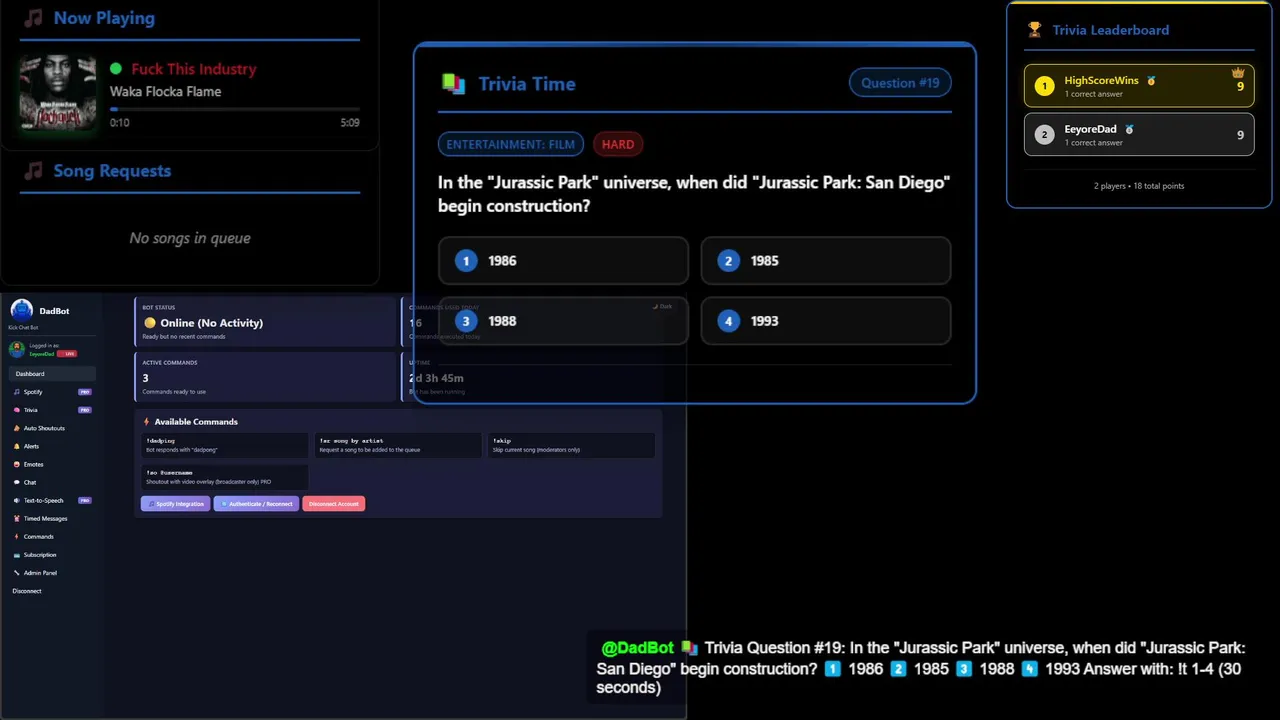
Task: Click '2 players • 18 total points' text
Action: click(x=1139, y=186)
